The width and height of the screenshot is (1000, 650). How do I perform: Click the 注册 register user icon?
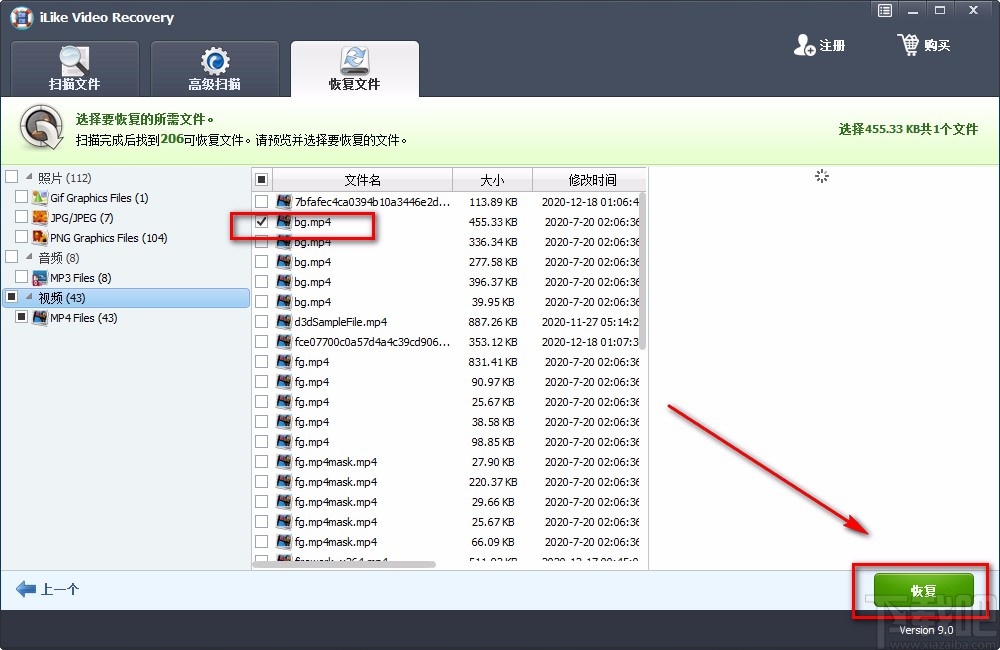[x=803, y=44]
